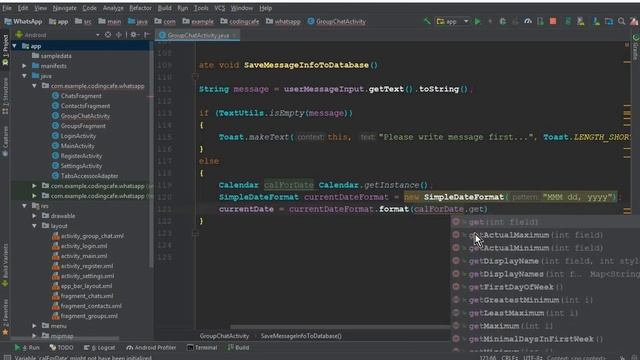Choose get(int field) completion suggestion
This screenshot has height=360, width=640.
(x=545, y=222)
